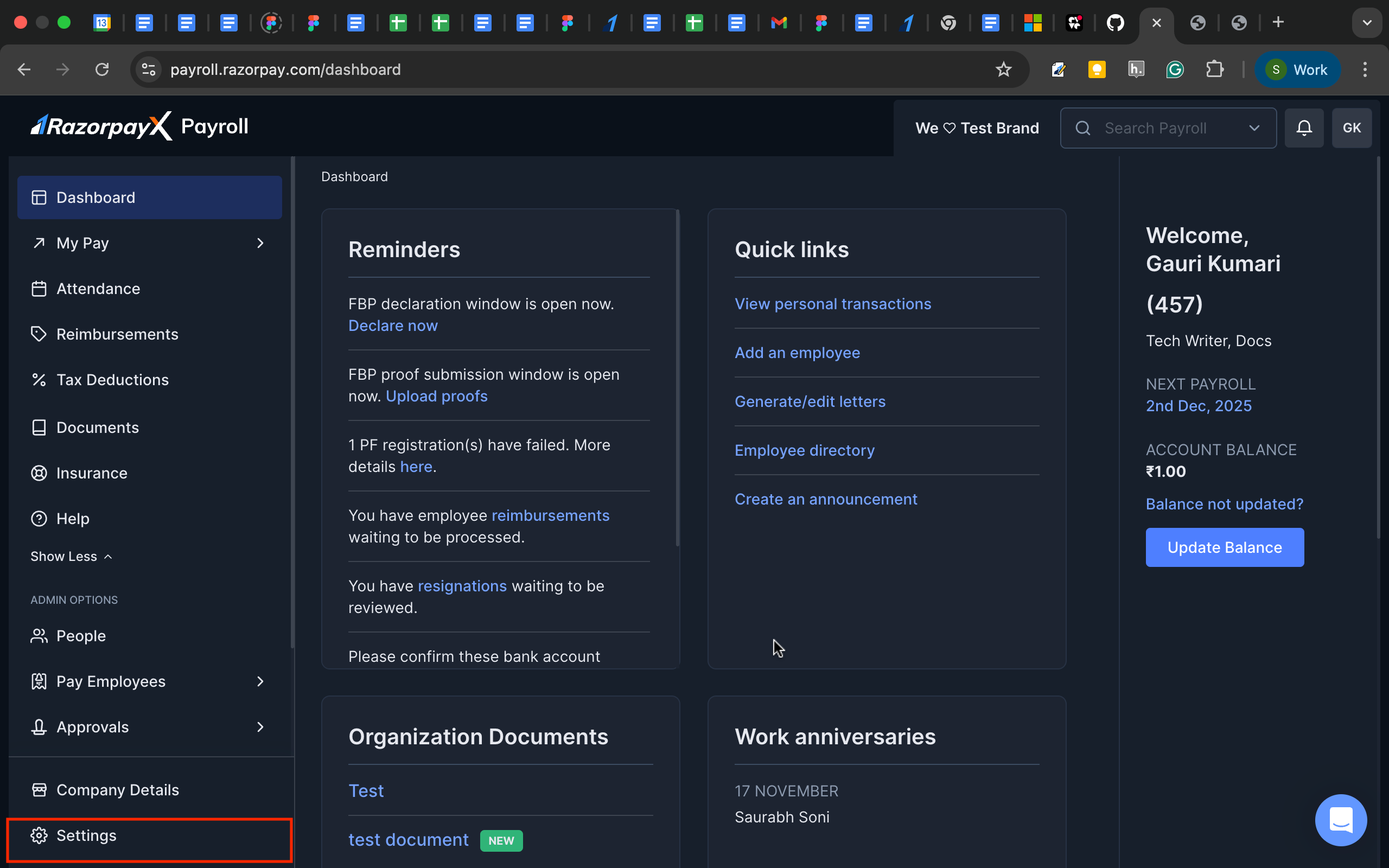
Task: Click the Add an employee quick link
Action: click(797, 353)
